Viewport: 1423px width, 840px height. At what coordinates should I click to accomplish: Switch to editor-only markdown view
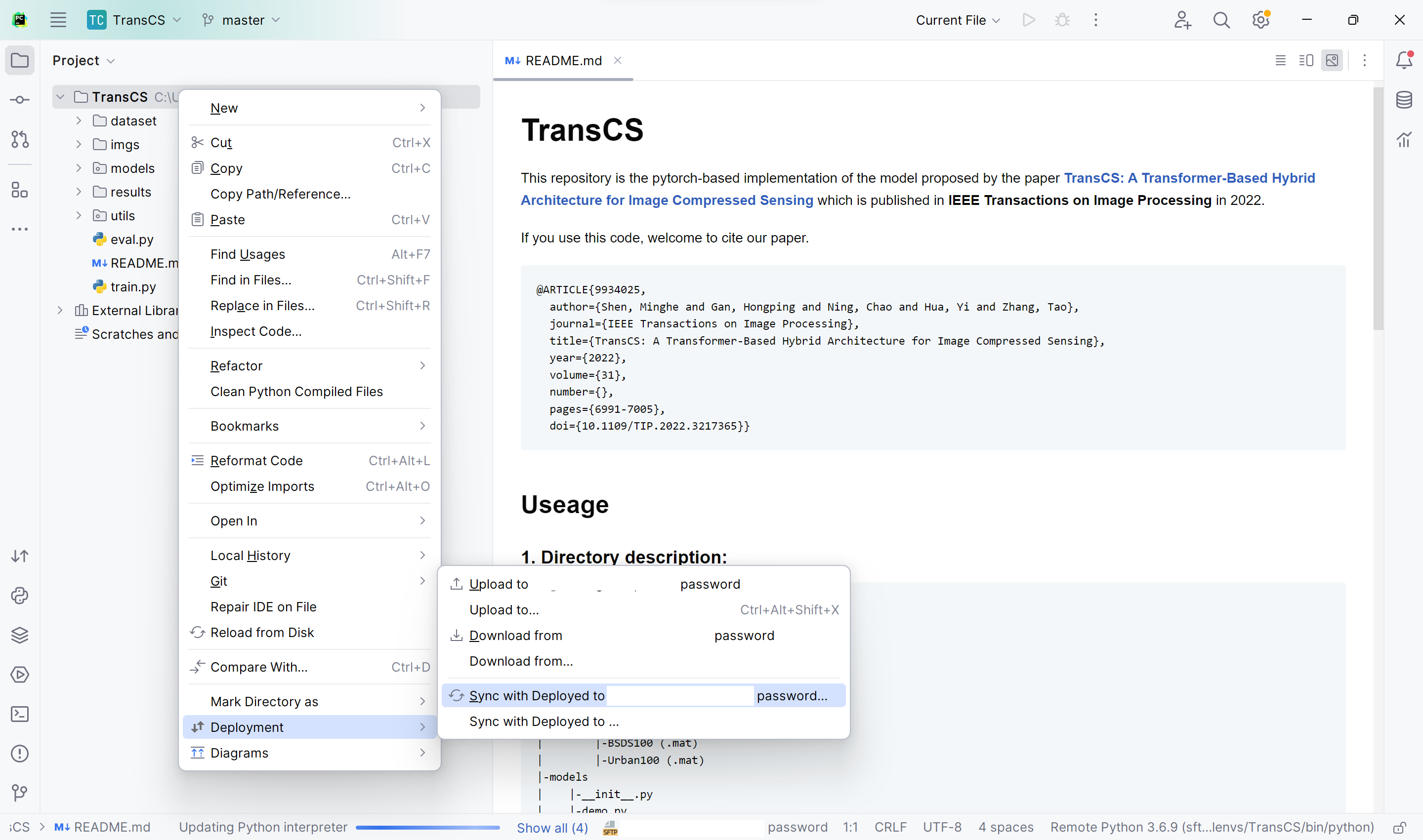(x=1280, y=60)
